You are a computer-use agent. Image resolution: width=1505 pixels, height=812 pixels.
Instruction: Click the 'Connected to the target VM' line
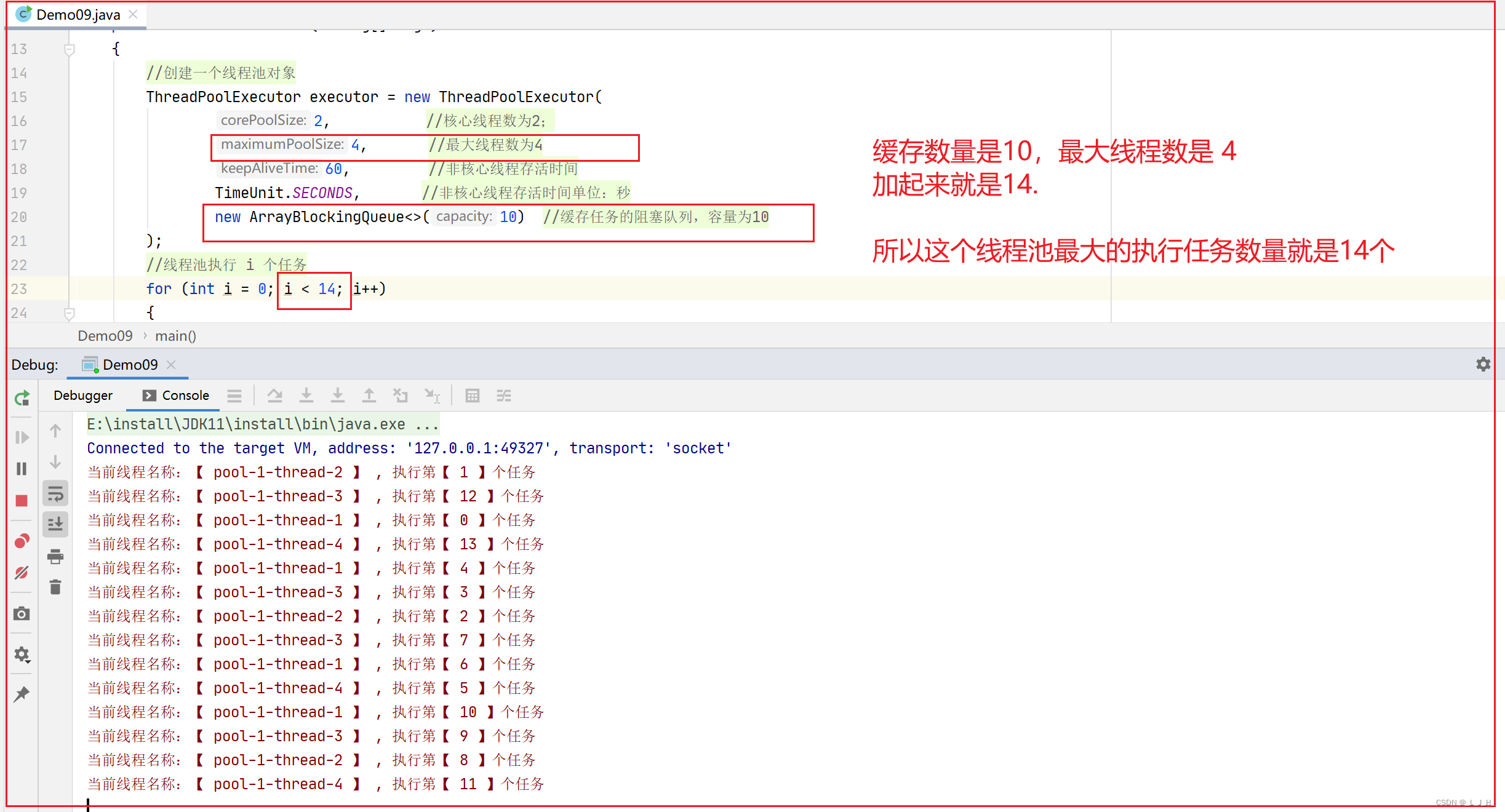[x=409, y=448]
